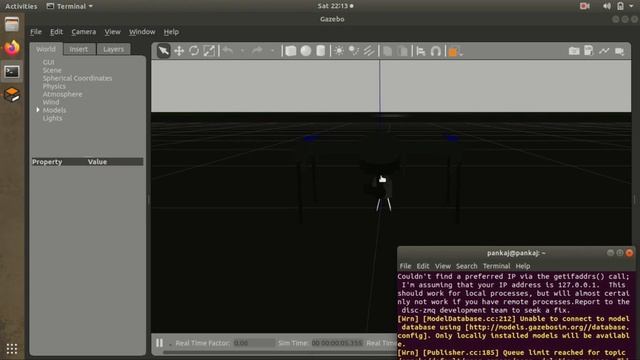The width and height of the screenshot is (640, 360).
Task: Open Files from the dock
Action: (12, 24)
